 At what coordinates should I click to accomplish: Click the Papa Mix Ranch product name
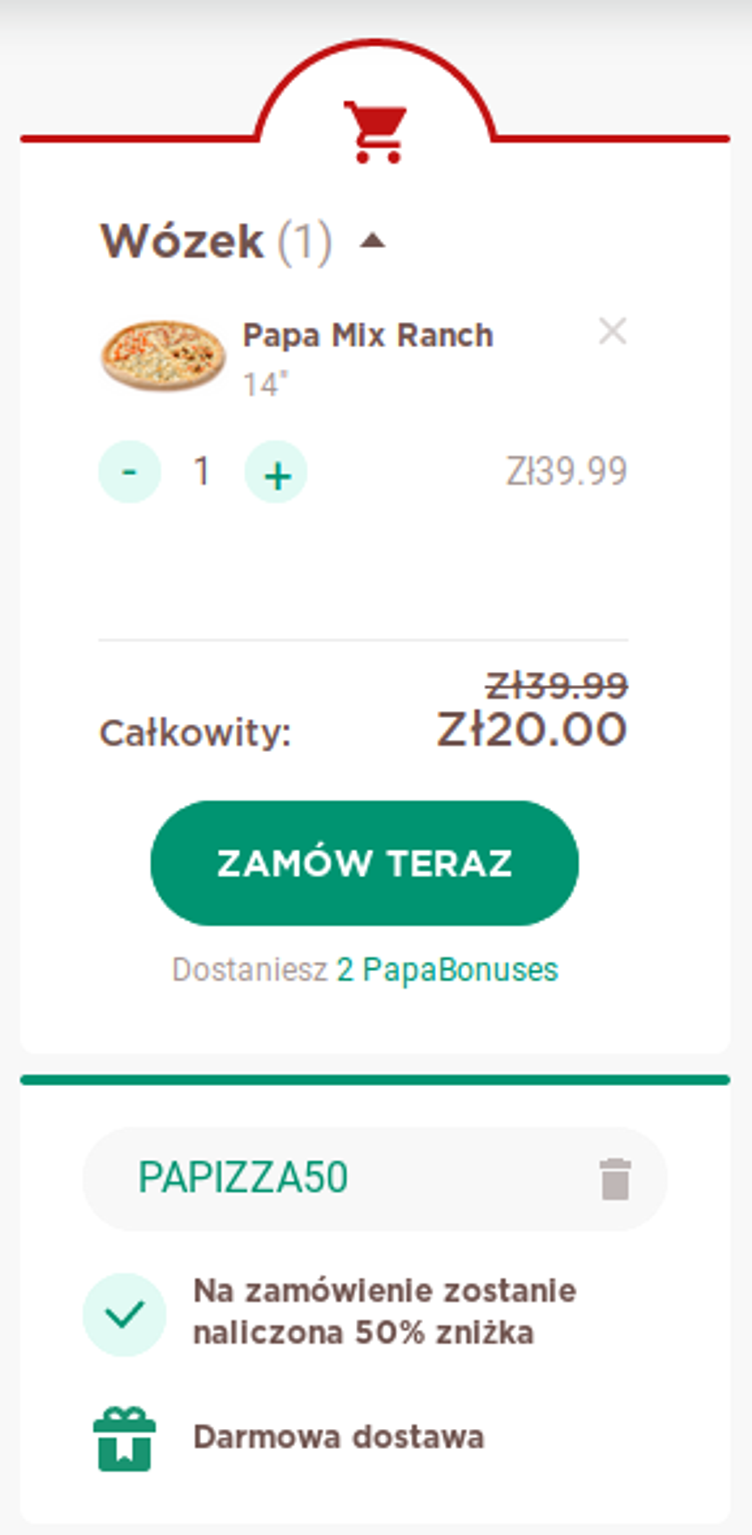click(x=368, y=335)
